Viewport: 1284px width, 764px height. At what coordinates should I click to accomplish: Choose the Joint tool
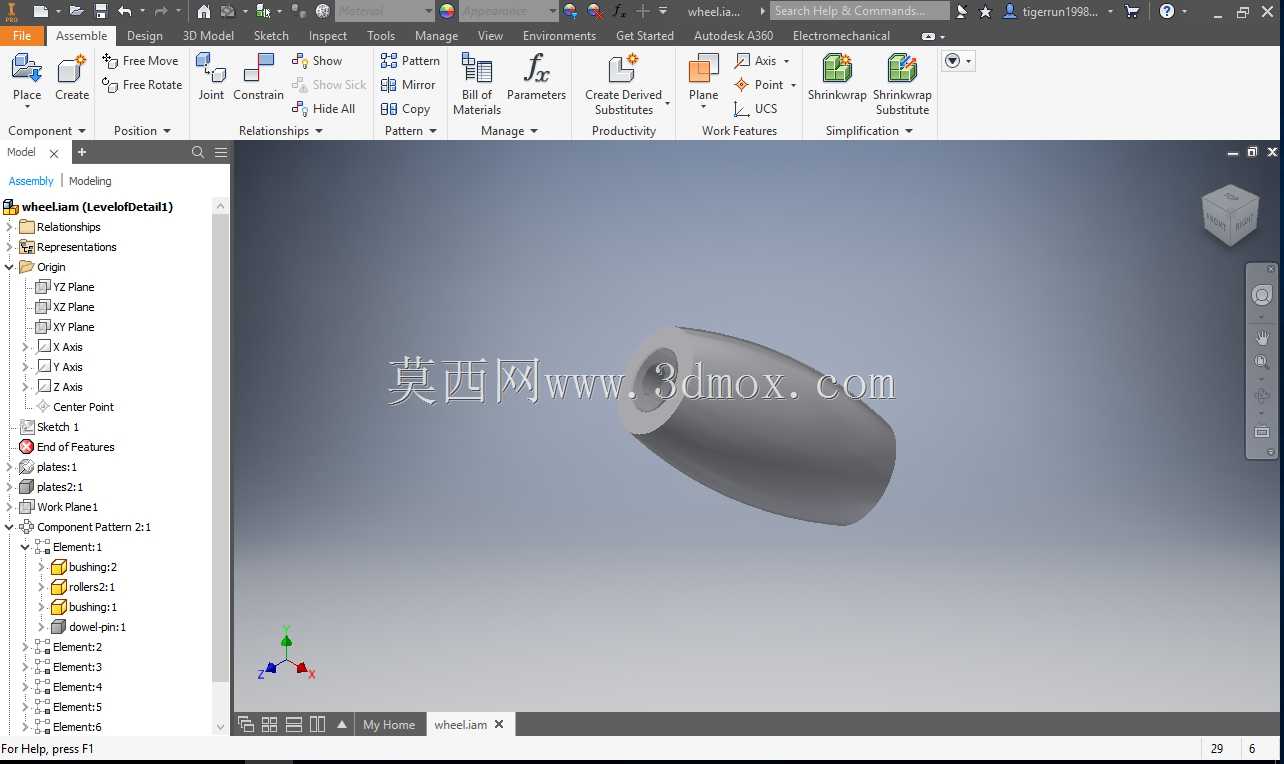[x=211, y=78]
